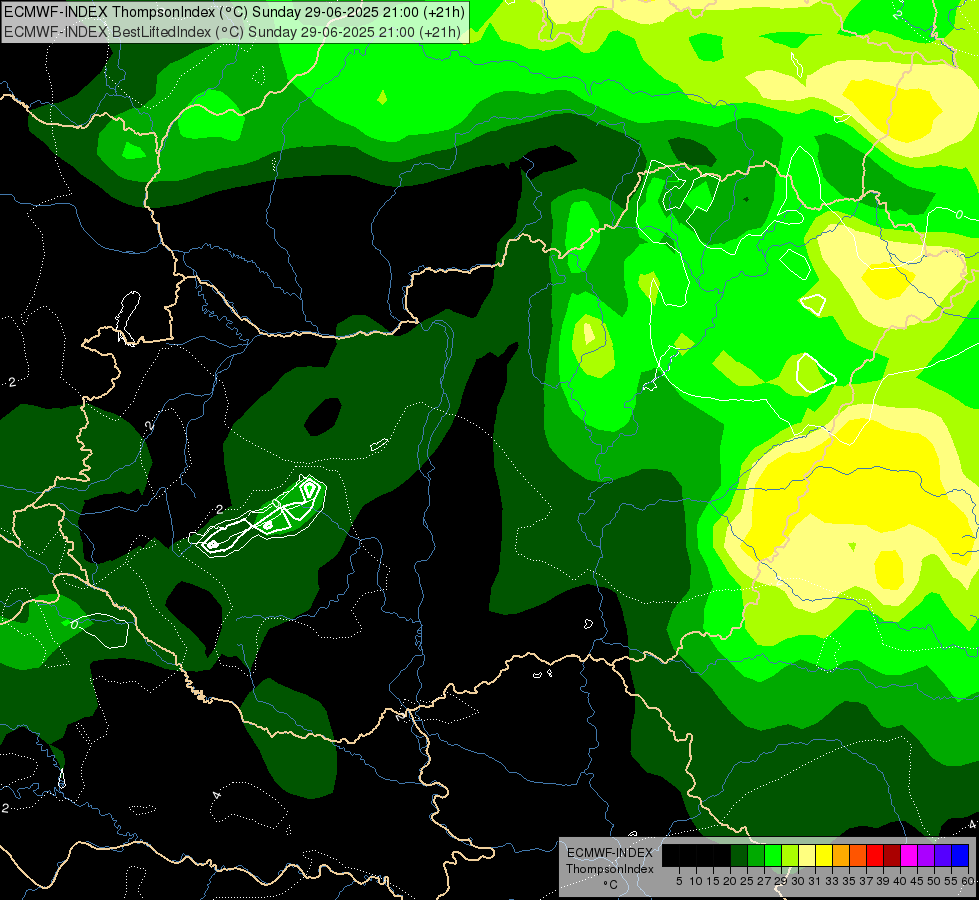Click the legend tick value 39
This screenshot has height=900, width=979.
pos(883,881)
